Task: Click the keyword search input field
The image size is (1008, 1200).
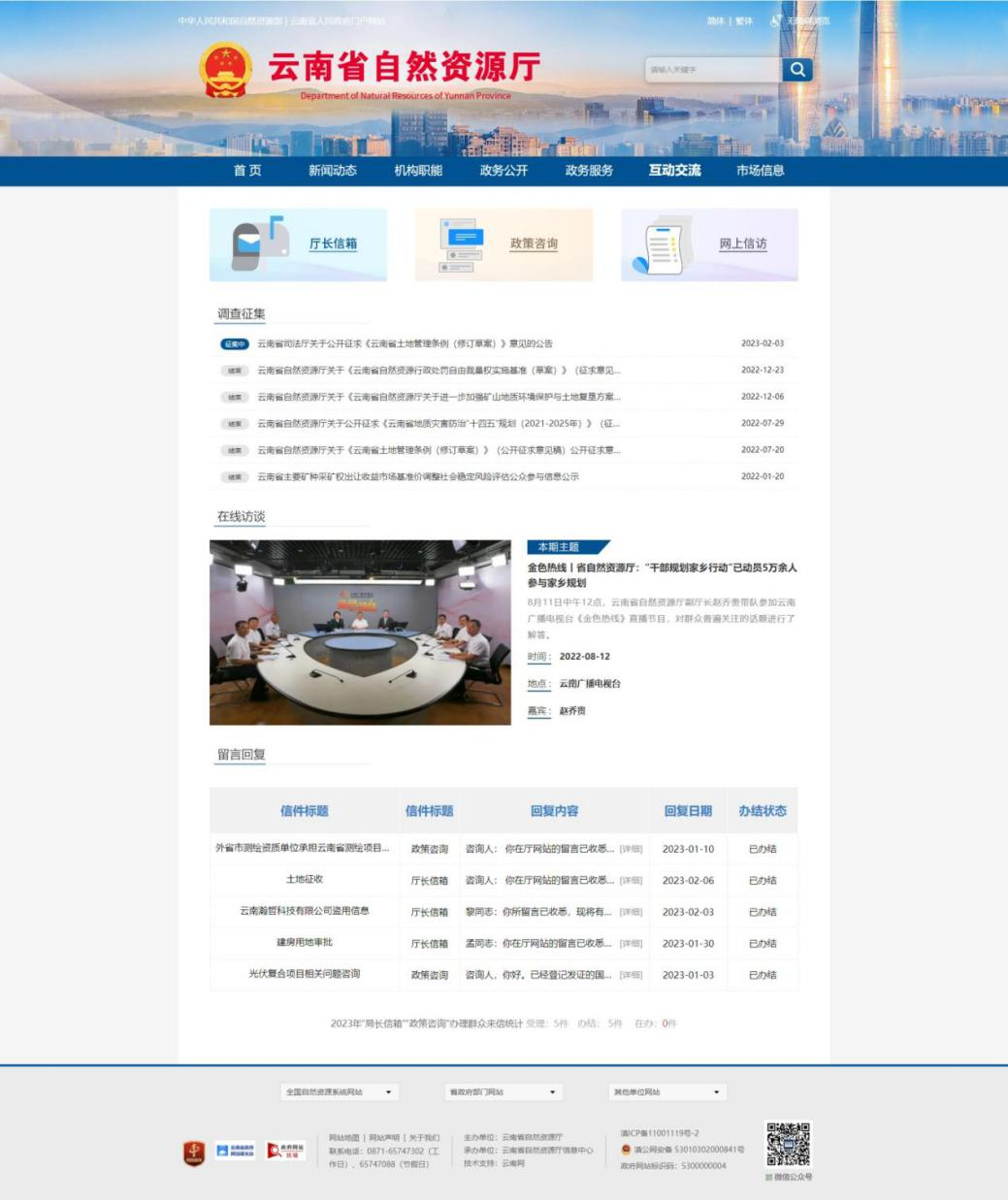Action: pyautogui.click(x=712, y=70)
